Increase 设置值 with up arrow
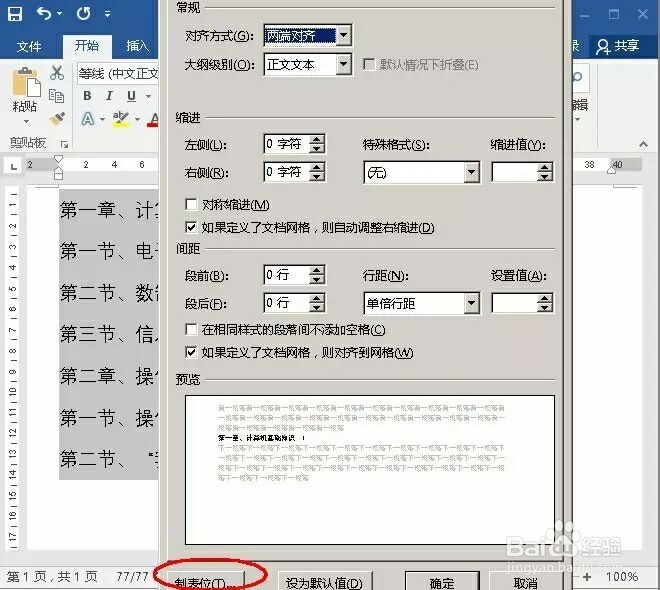660x590 pixels. (x=545, y=299)
